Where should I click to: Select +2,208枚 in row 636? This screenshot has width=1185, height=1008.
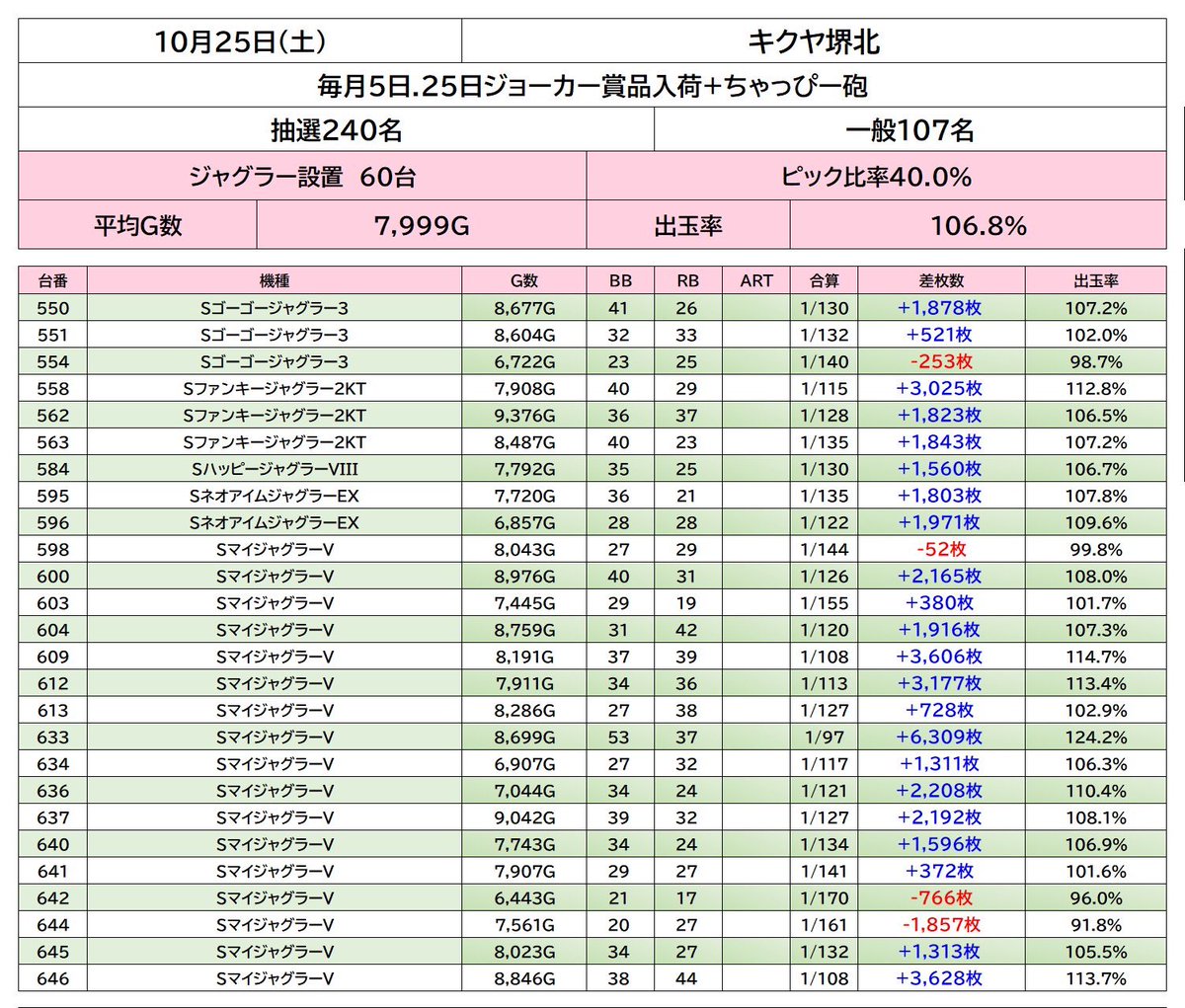(939, 791)
